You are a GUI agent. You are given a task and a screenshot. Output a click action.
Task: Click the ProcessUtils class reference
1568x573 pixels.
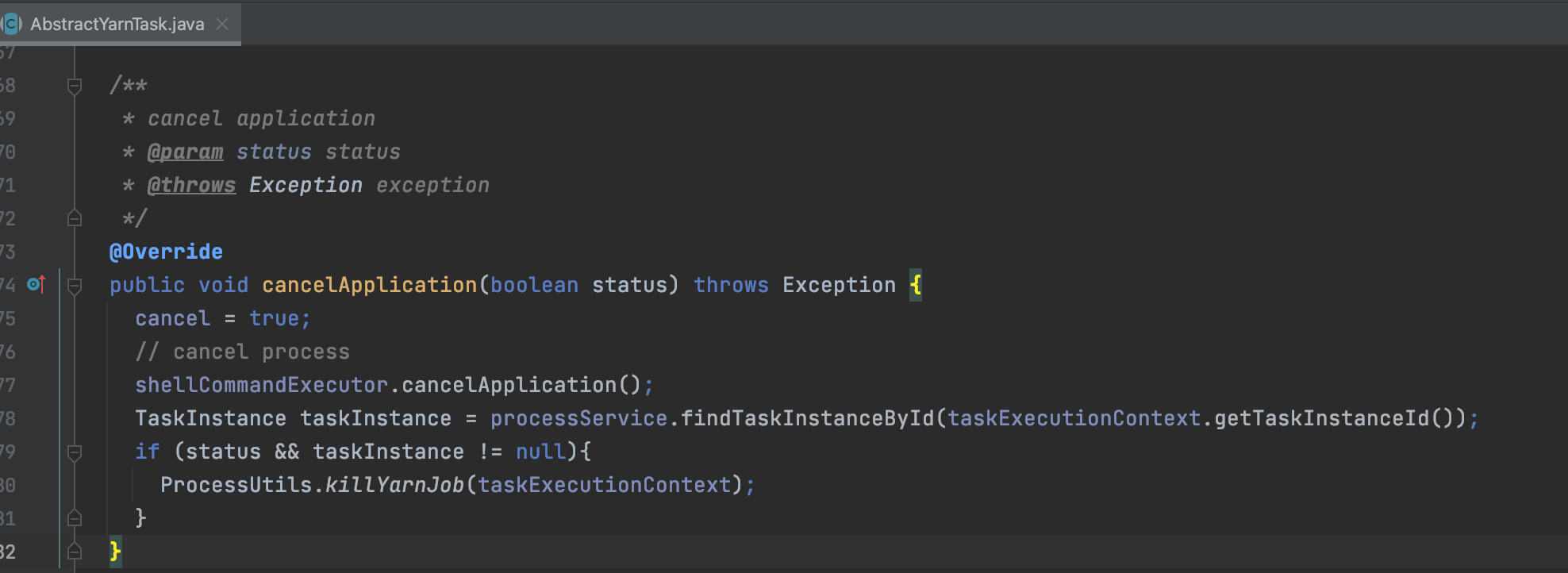click(236, 485)
